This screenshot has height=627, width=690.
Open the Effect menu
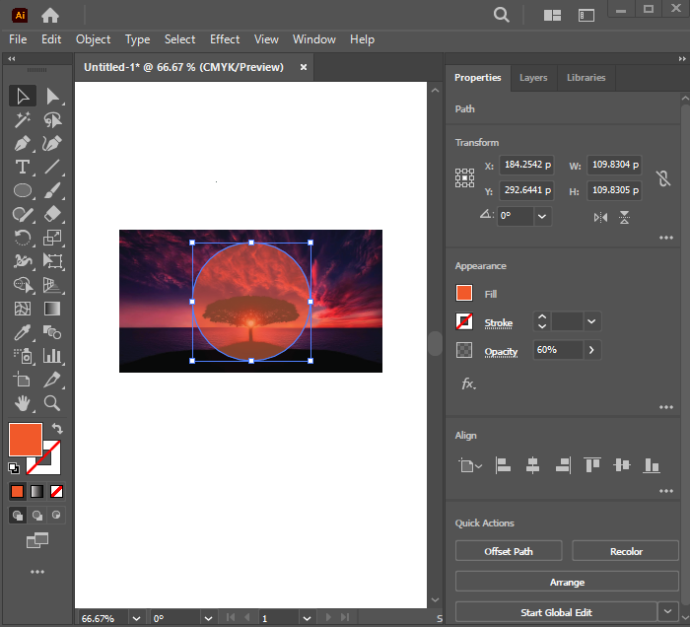(x=224, y=40)
